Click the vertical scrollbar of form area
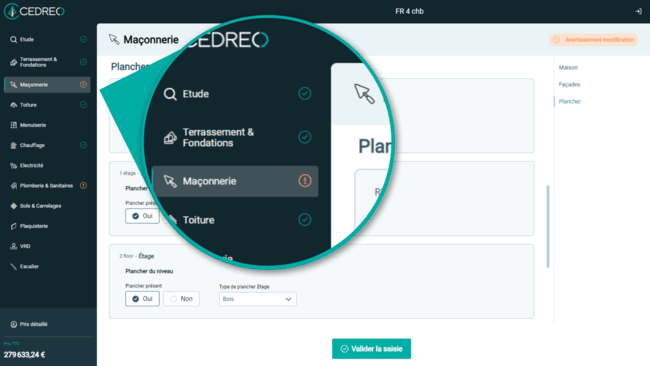650x366 pixels. click(x=548, y=226)
